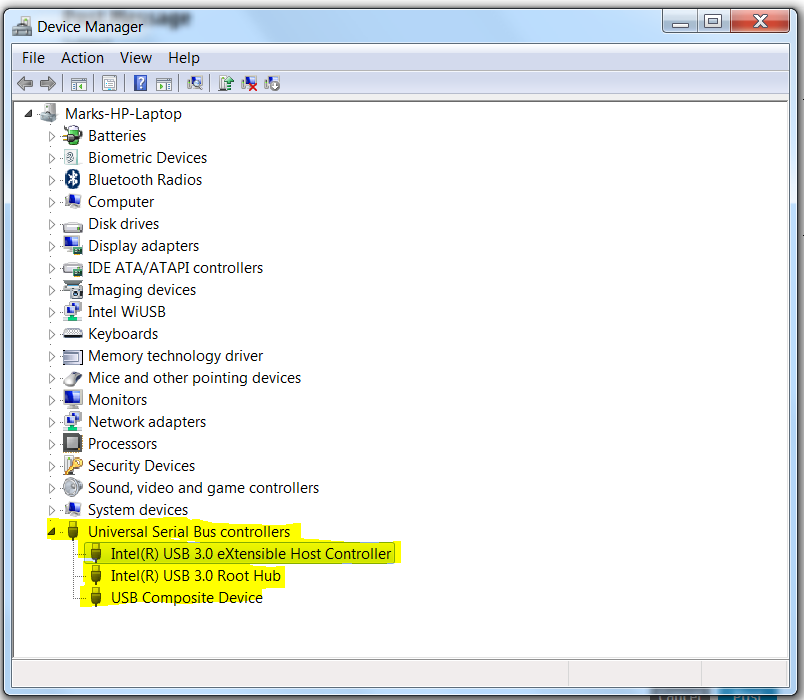This screenshot has height=700, width=804.
Task: Select the Disk drives label
Action: [x=123, y=224]
